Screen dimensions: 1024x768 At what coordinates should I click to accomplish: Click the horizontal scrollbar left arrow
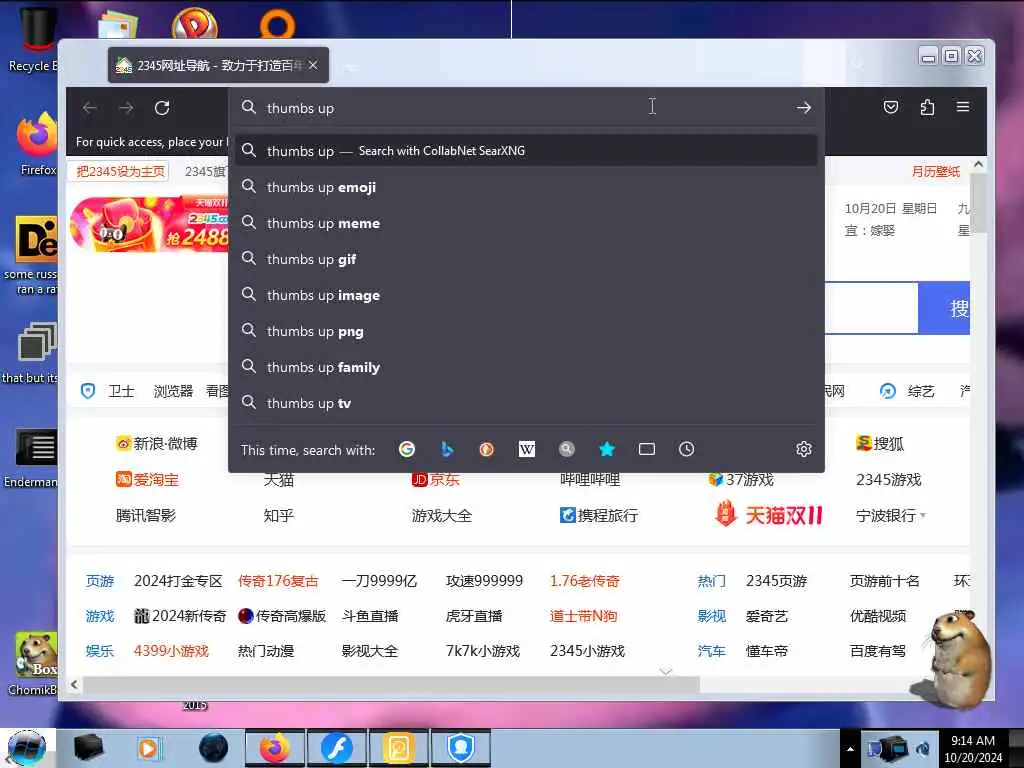tap(74, 684)
